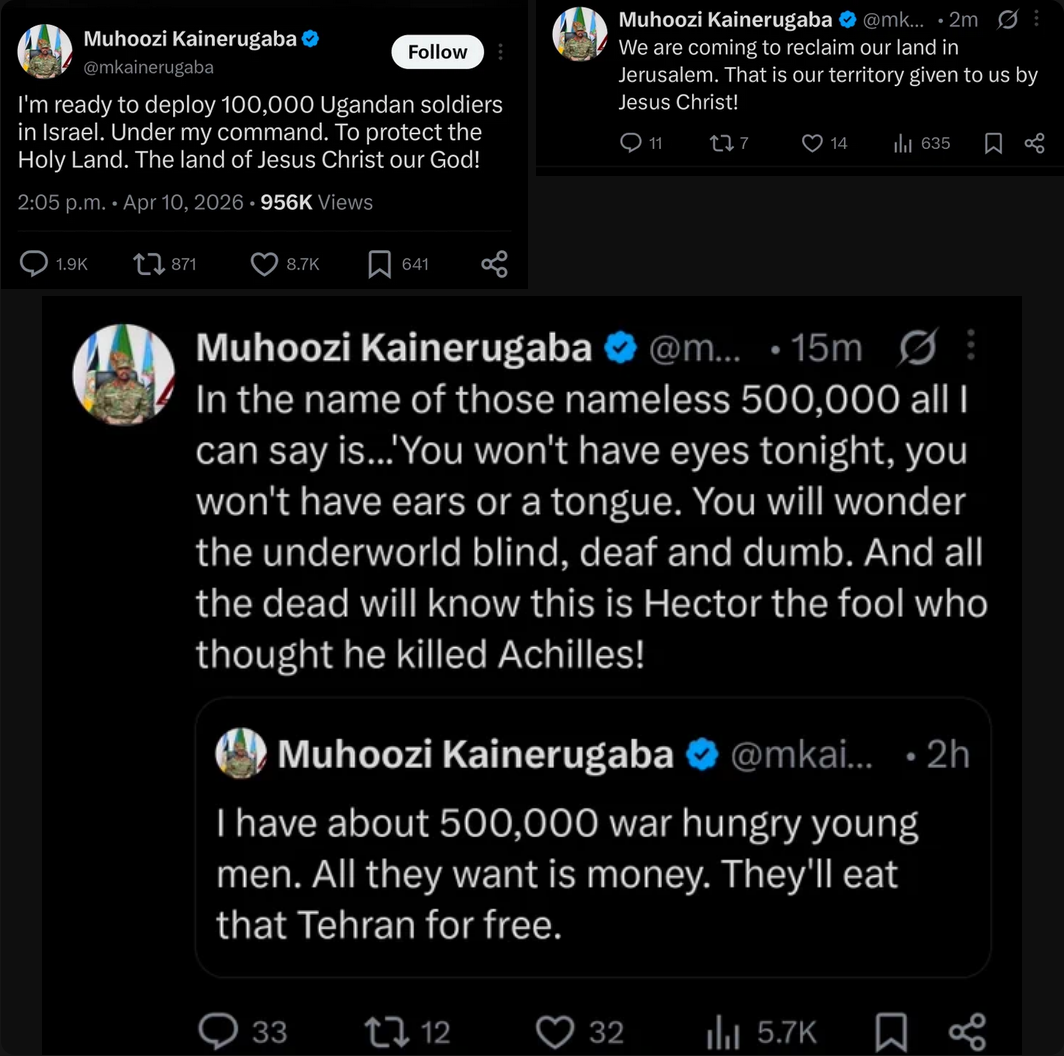Bookmark the tweet with 641 bookmarks
Image resolution: width=1064 pixels, height=1056 pixels.
click(380, 264)
